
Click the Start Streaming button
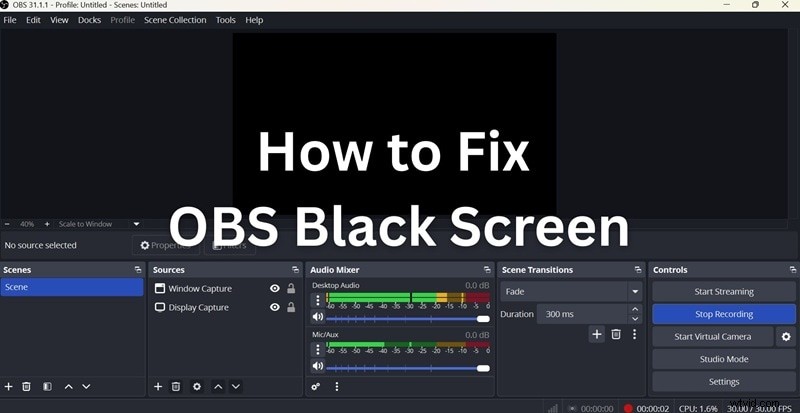[724, 292]
